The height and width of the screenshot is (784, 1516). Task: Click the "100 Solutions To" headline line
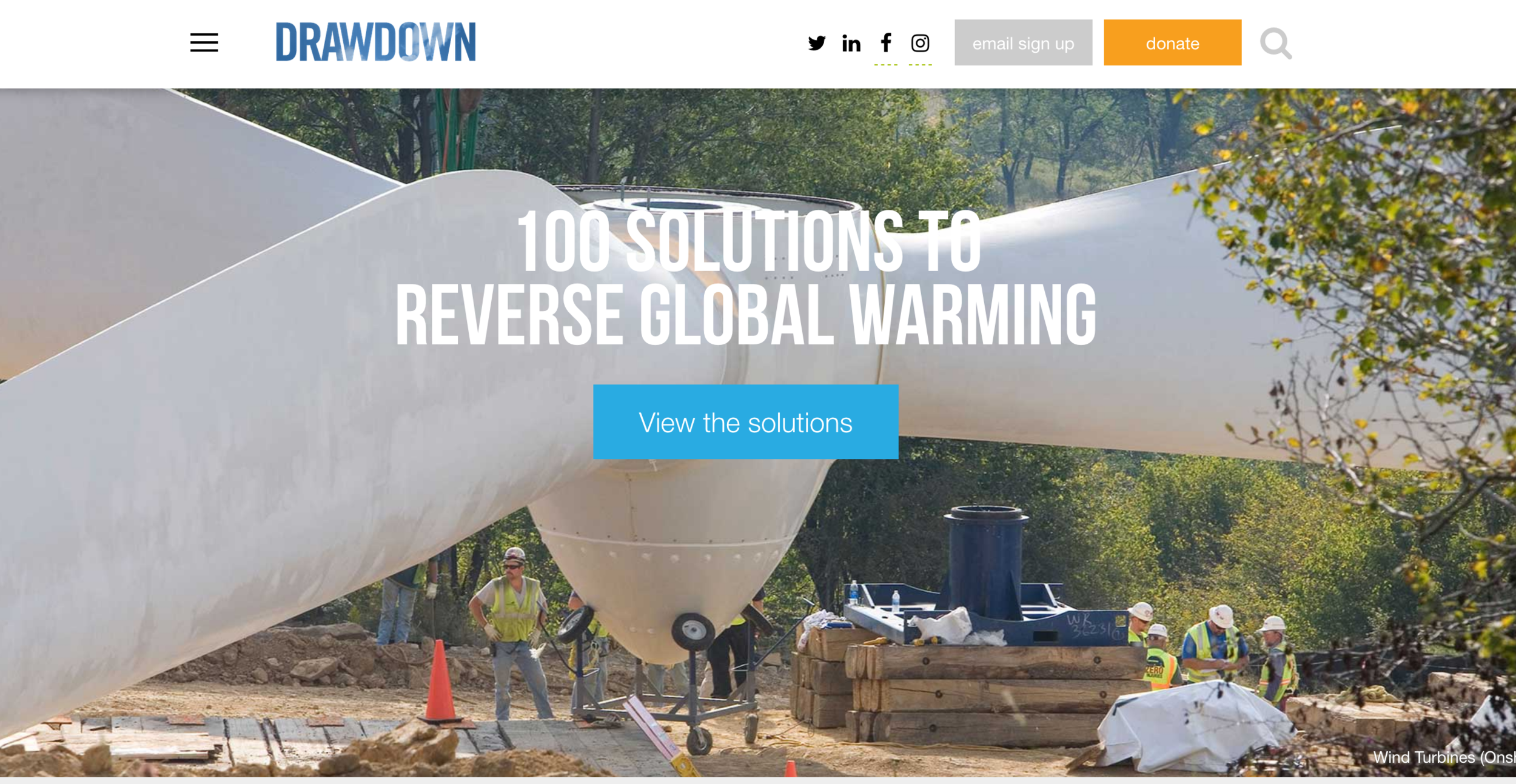click(x=748, y=241)
